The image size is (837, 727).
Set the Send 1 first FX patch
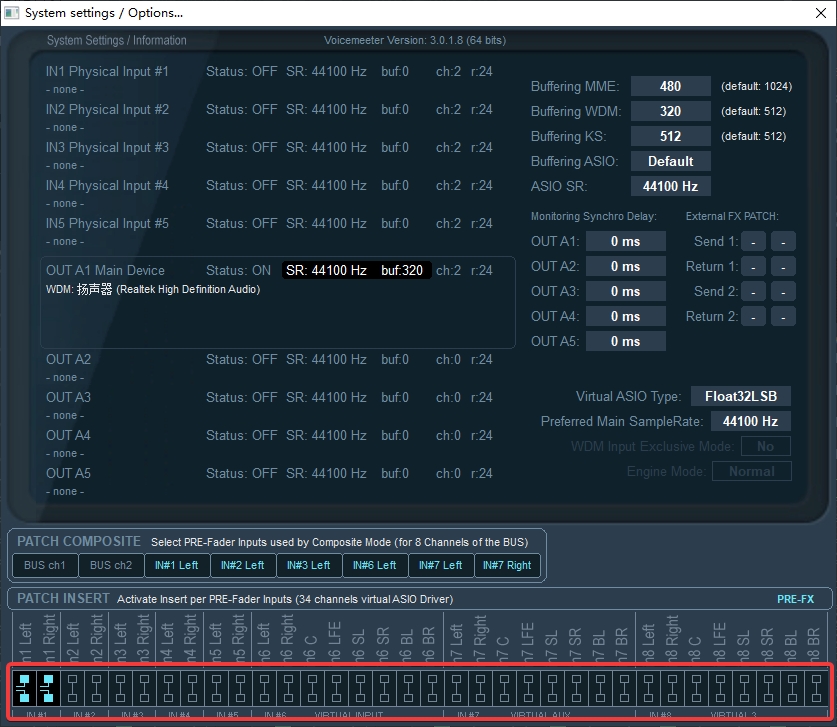(754, 241)
